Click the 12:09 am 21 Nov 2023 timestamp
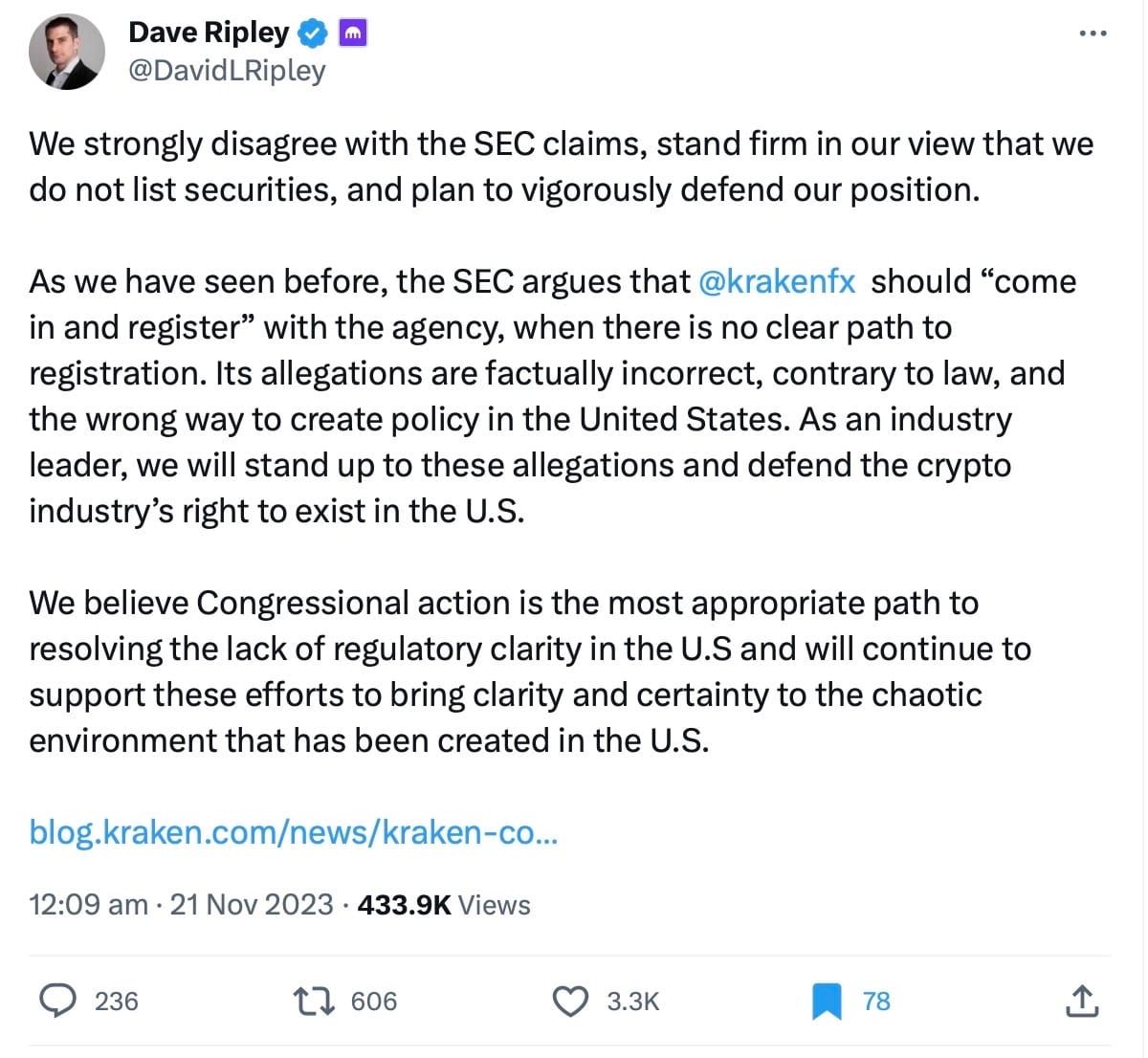The width and height of the screenshot is (1148, 1058). (x=181, y=905)
